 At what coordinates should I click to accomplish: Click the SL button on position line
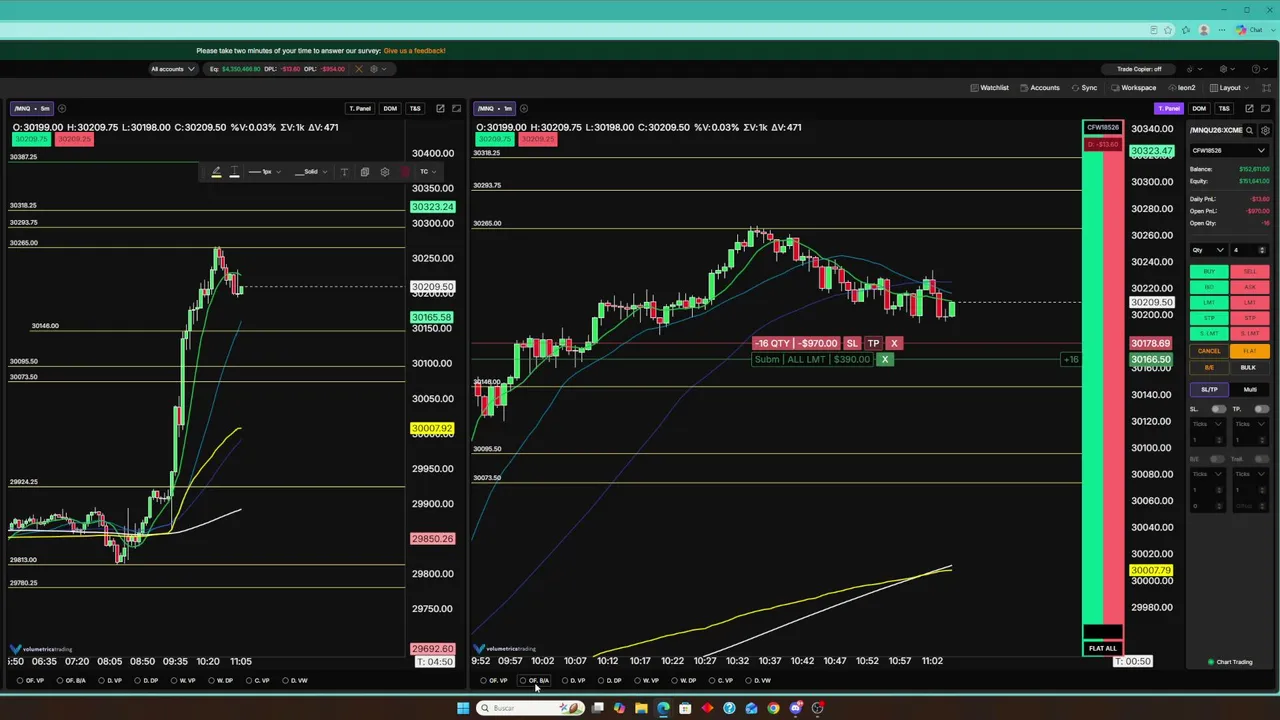[852, 343]
